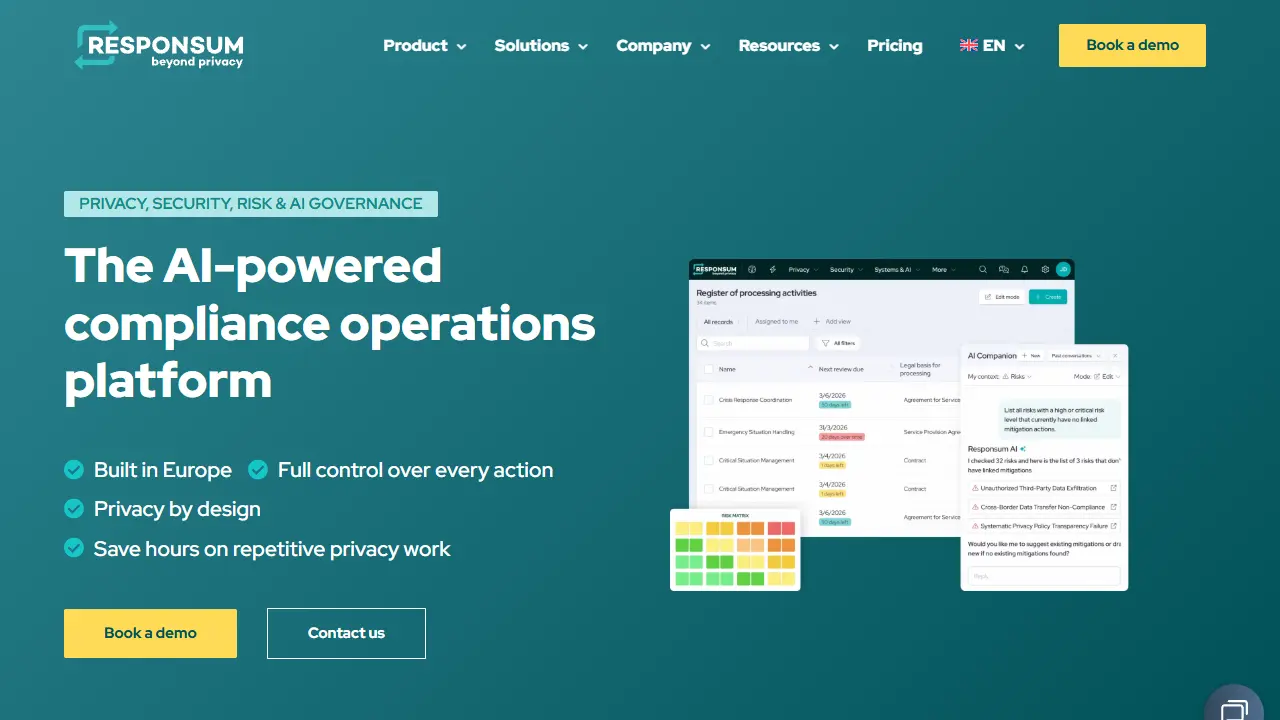Check the Crisis Response Coordination row
This screenshot has width=1280, height=720.
pyautogui.click(x=708, y=400)
